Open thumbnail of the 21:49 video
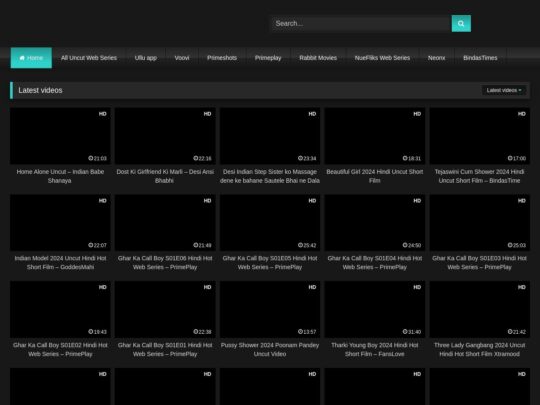Screen dimensions: 540x405 (165, 222)
